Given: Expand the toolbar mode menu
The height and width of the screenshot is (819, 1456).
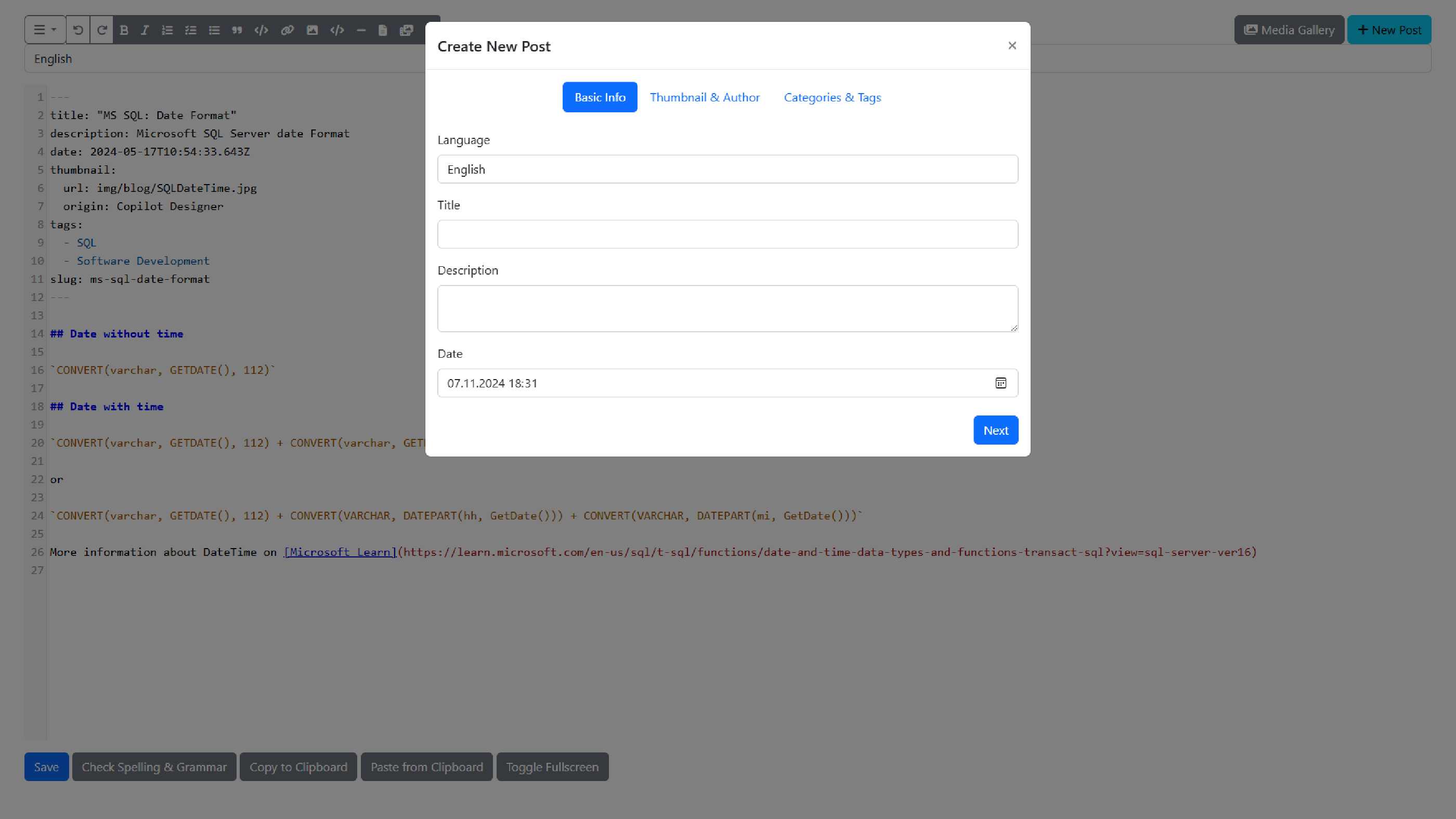Looking at the screenshot, I should pos(44,30).
